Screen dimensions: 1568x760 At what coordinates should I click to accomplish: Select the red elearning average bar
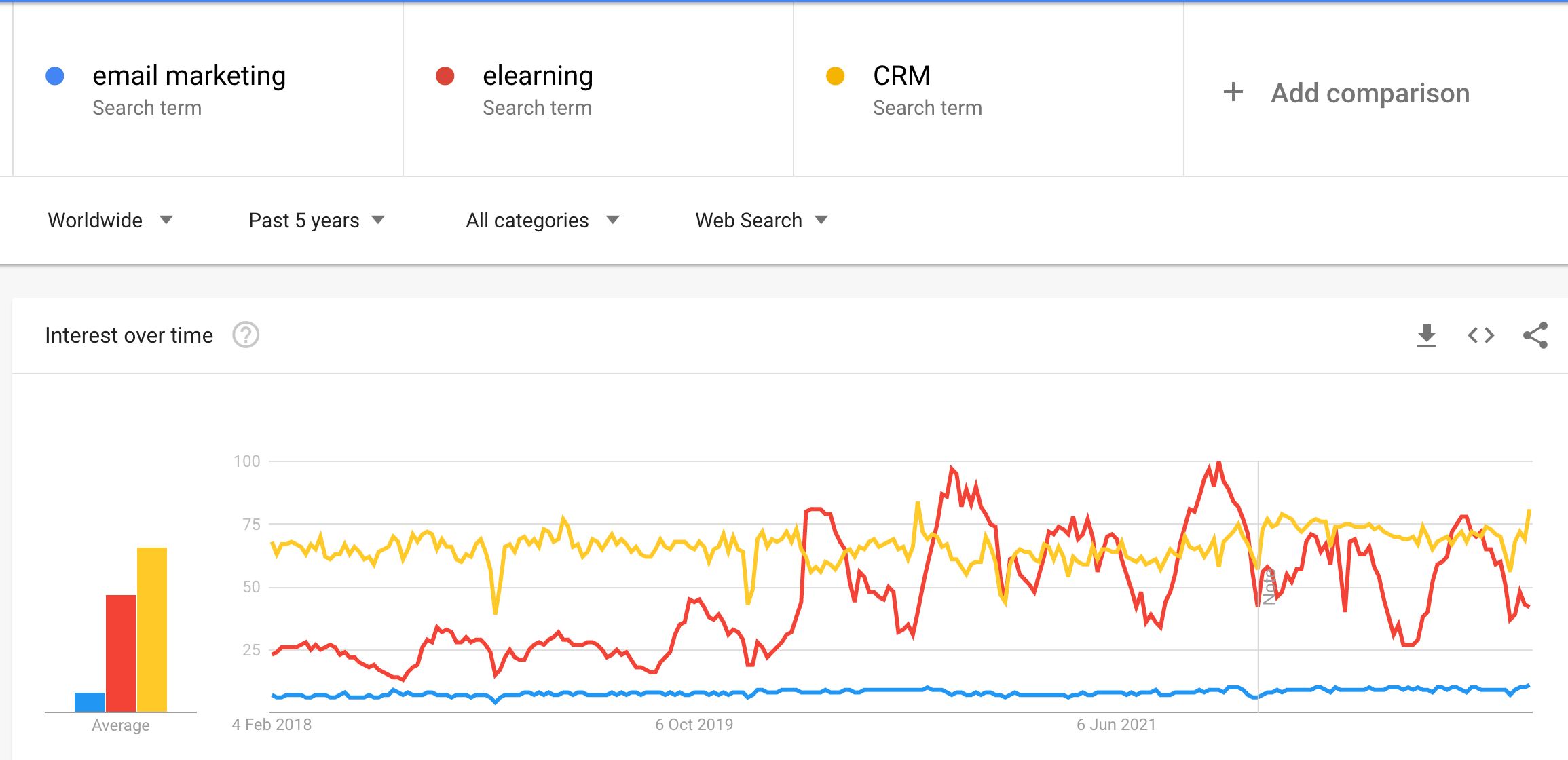(121, 653)
